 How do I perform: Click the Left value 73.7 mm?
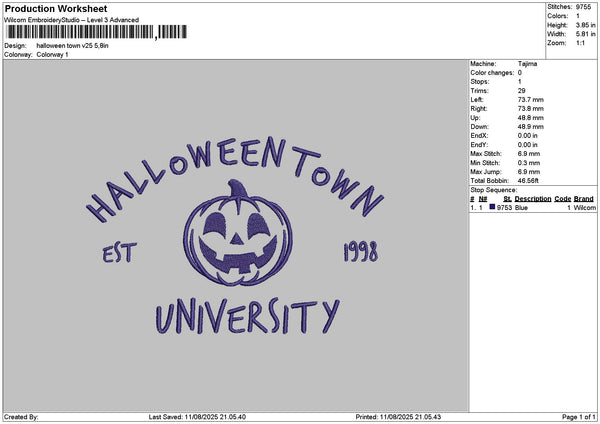(530, 100)
